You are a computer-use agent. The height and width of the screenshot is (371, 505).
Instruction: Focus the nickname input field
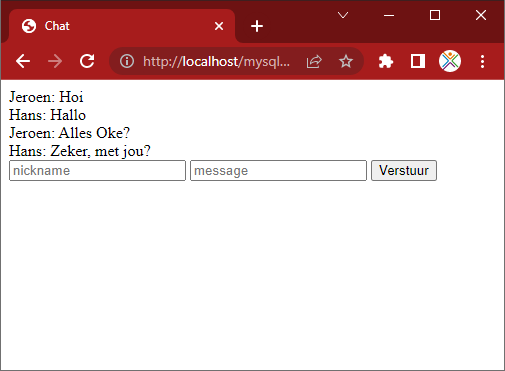tap(97, 171)
